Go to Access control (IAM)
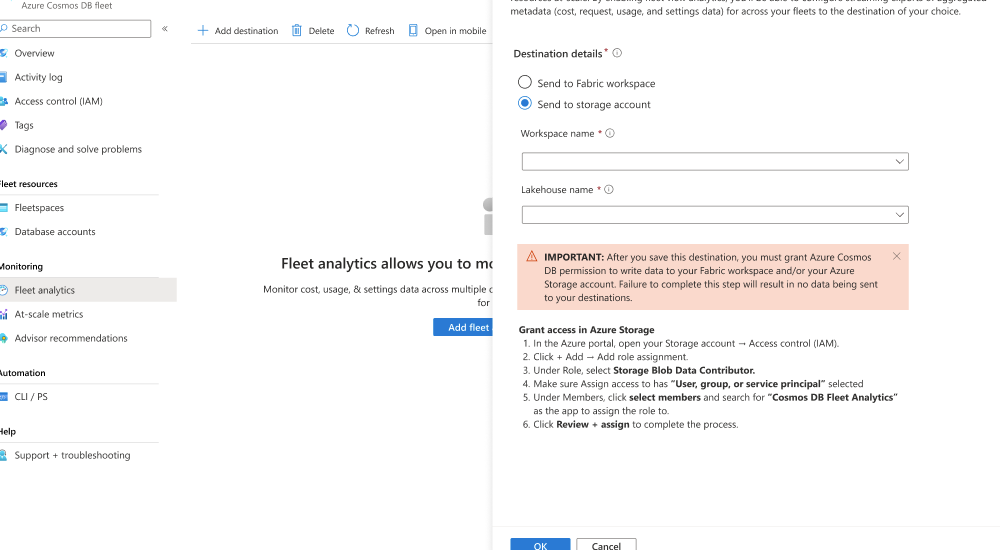This screenshot has width=1000, height=550. pyautogui.click(x=58, y=101)
